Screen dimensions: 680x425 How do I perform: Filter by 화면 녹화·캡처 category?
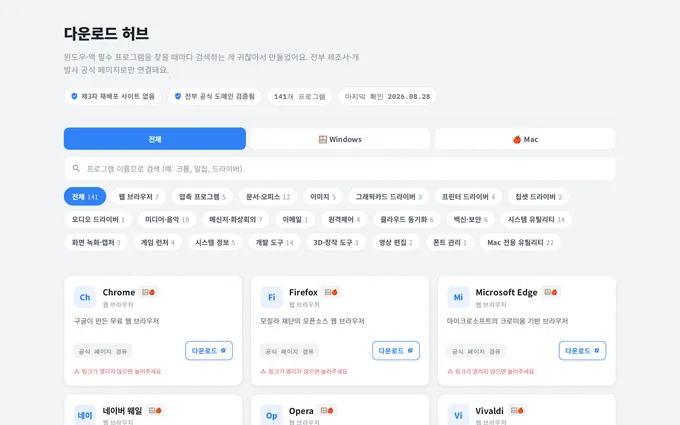[x=96, y=242]
